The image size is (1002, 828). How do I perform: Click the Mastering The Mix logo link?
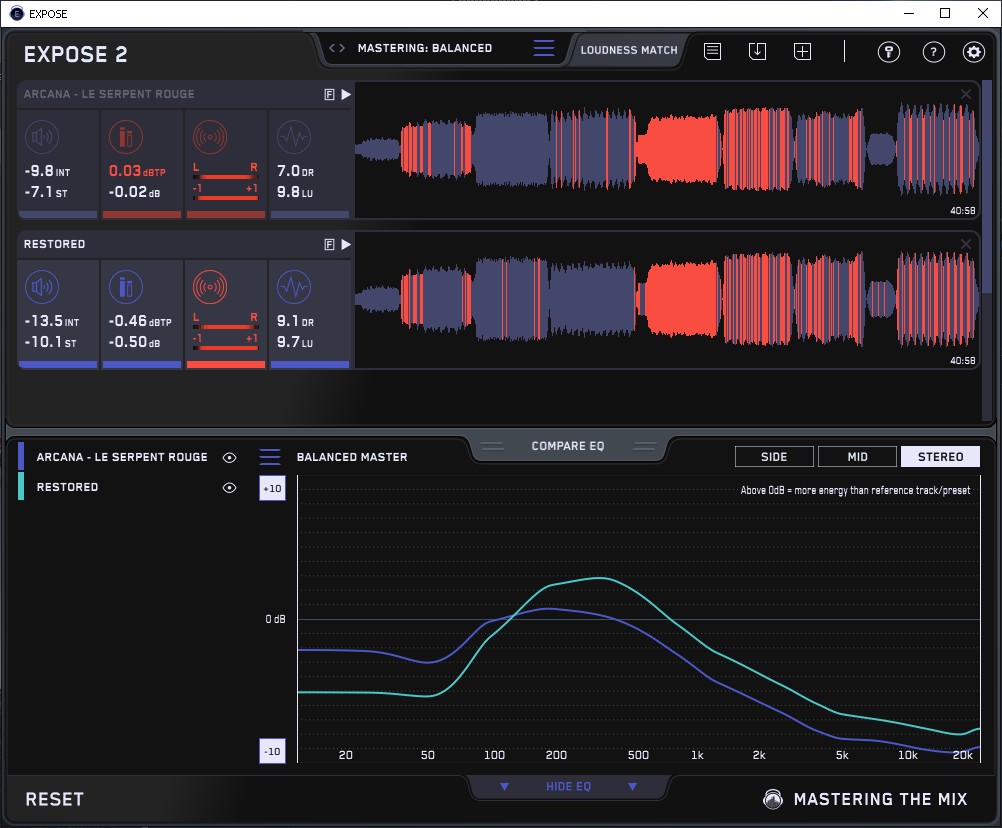(x=865, y=799)
